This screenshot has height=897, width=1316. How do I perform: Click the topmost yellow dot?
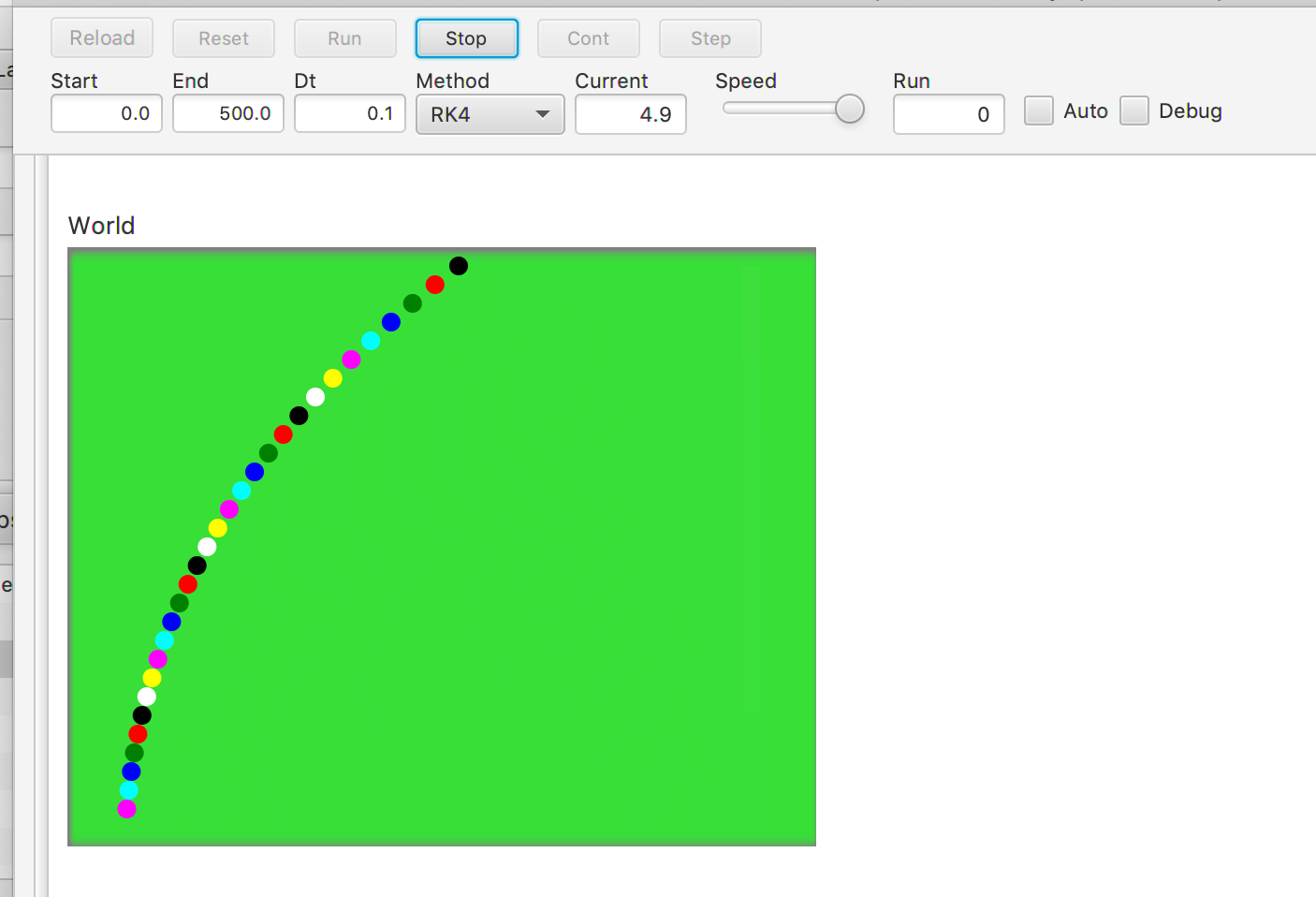333,378
